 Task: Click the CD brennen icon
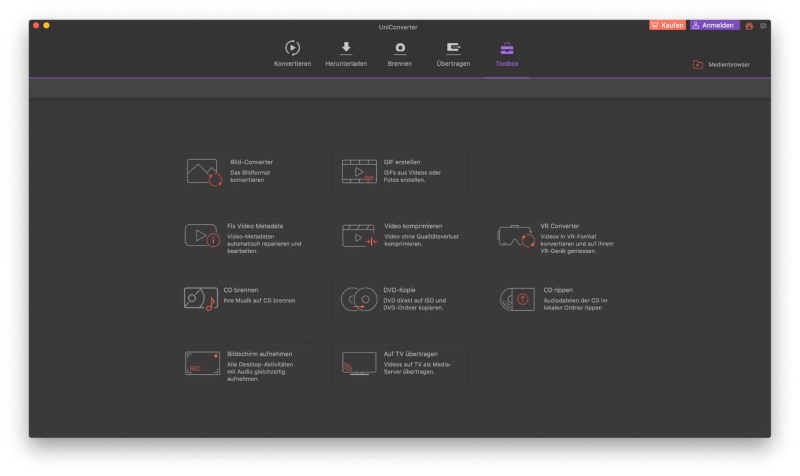[201, 301]
